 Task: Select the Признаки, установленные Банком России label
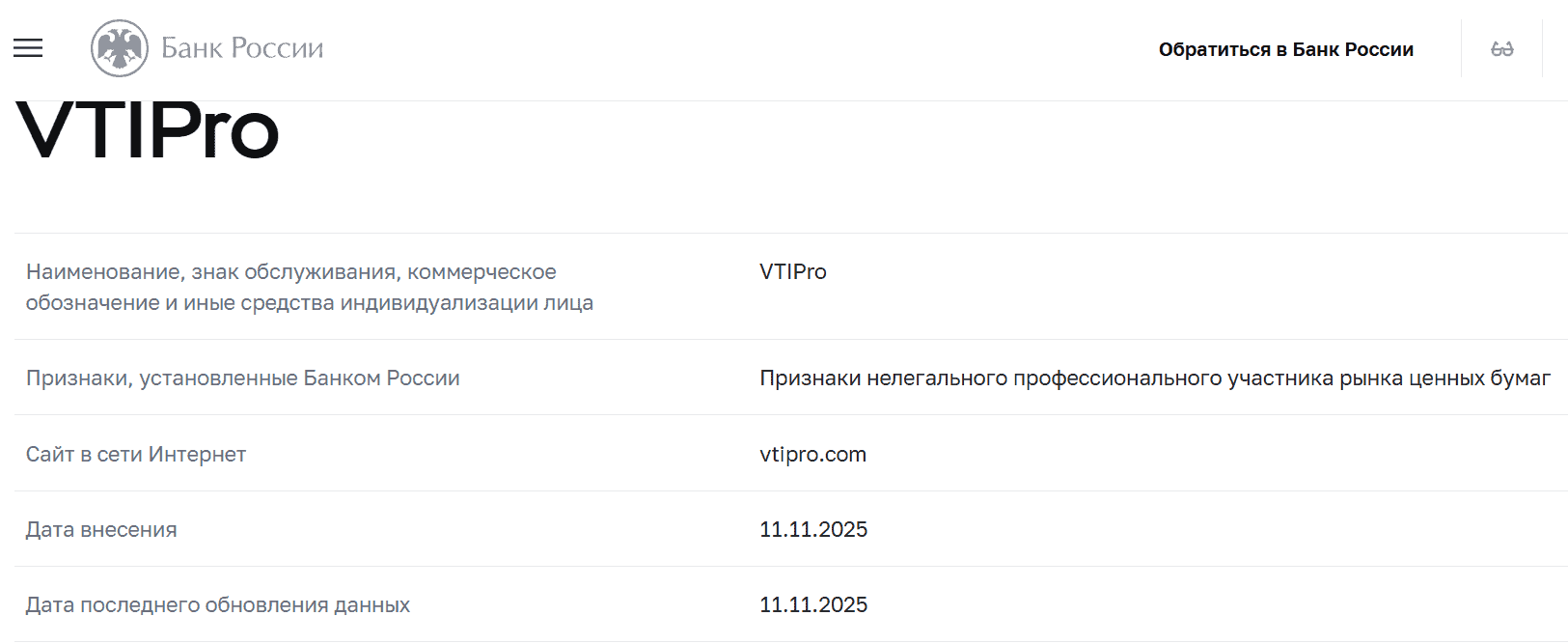(x=242, y=378)
